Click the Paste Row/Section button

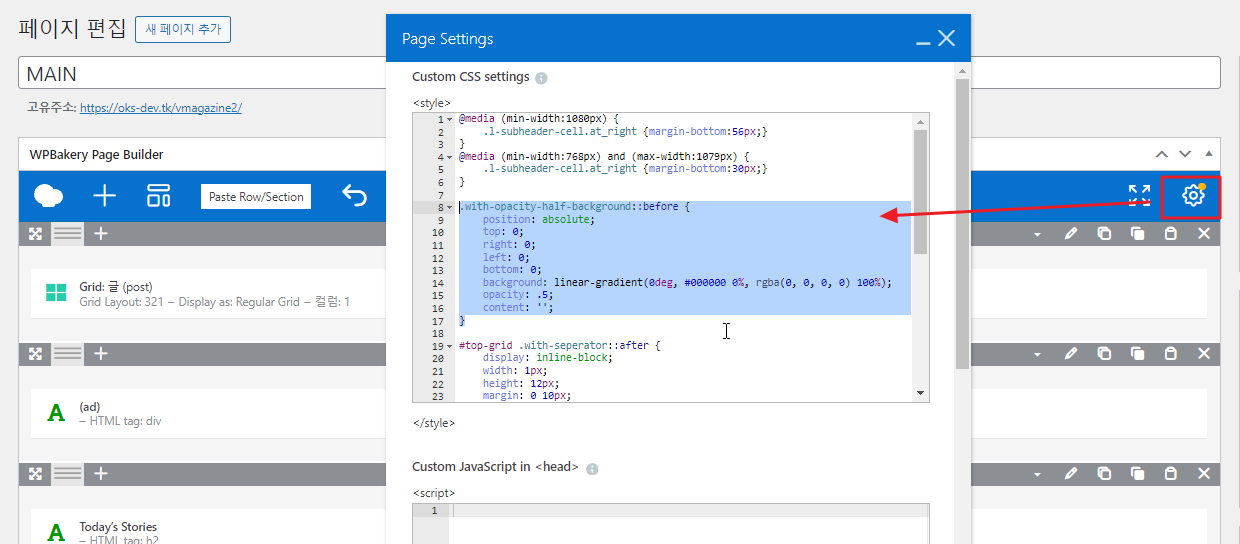coord(256,197)
